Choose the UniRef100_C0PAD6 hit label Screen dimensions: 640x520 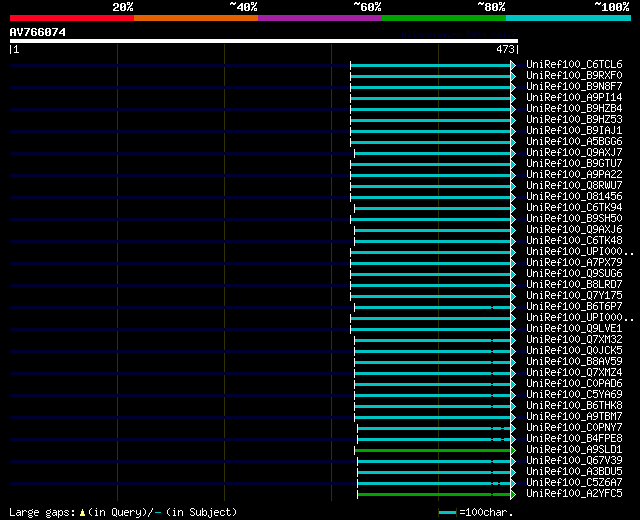[574, 384]
